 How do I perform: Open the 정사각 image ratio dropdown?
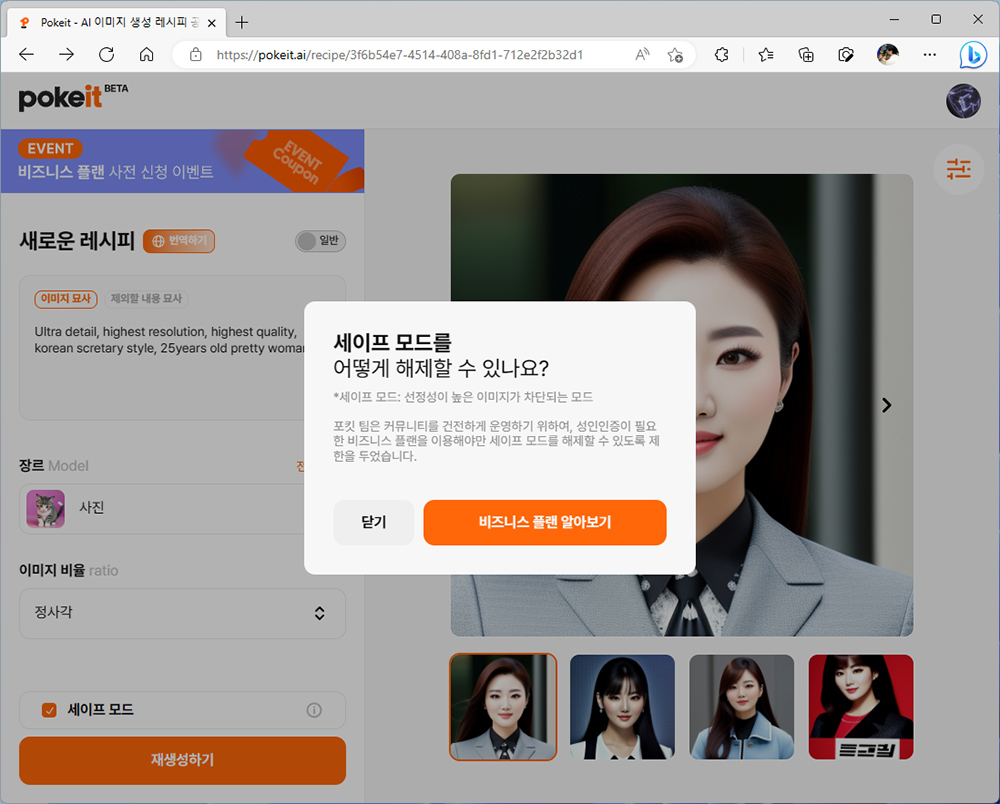pyautogui.click(x=182, y=613)
